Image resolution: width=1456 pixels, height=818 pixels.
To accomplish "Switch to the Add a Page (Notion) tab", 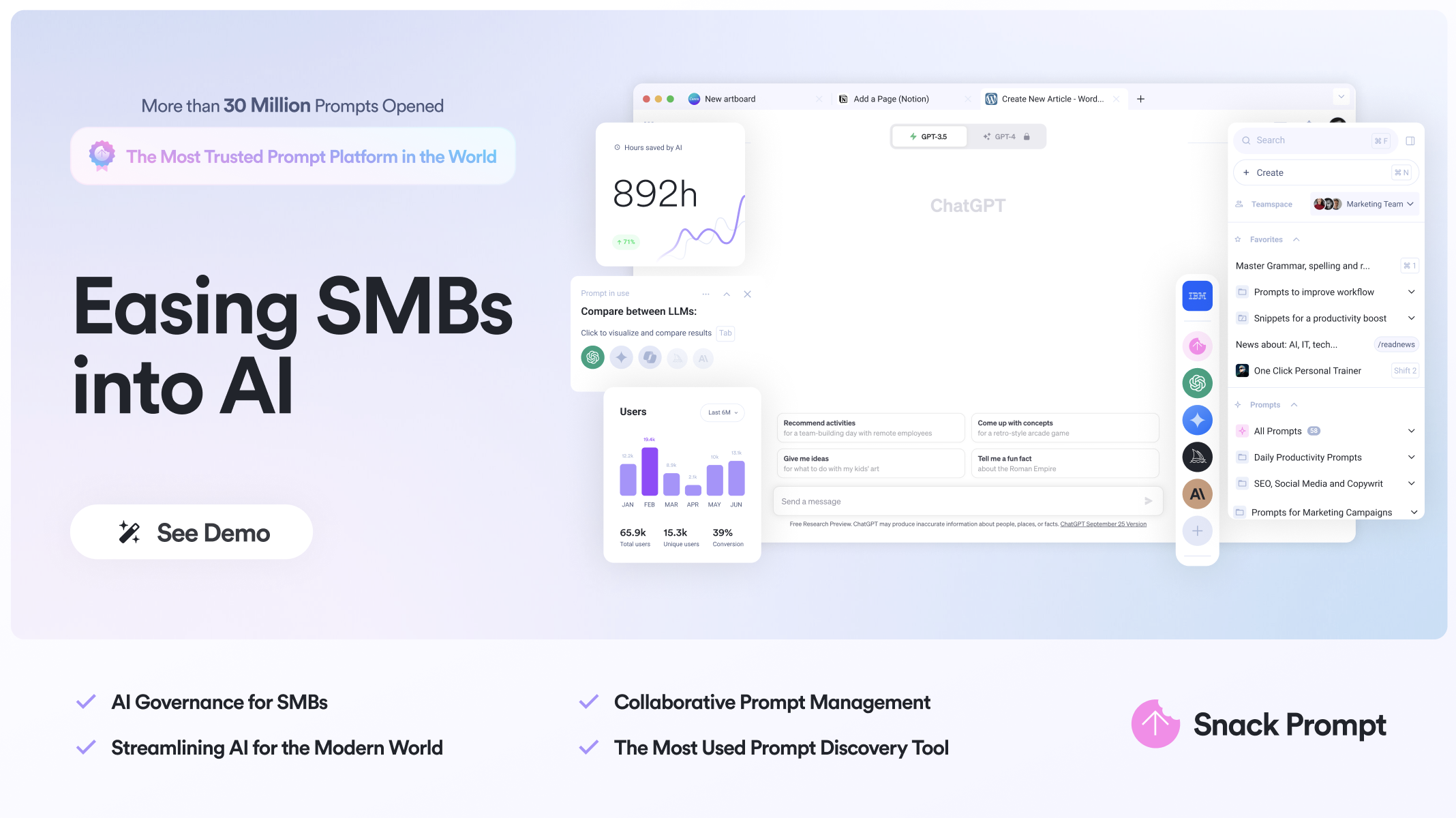I will click(x=891, y=99).
